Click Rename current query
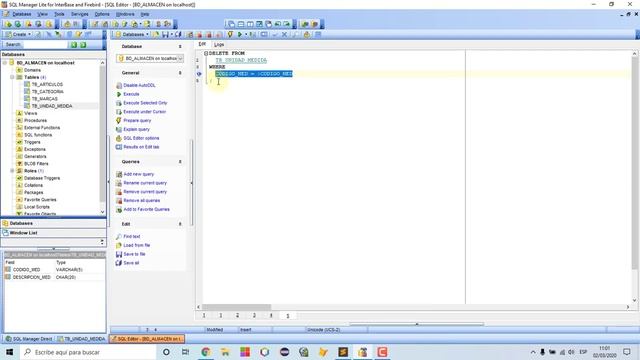This screenshot has width=640, height=360. click(x=145, y=183)
